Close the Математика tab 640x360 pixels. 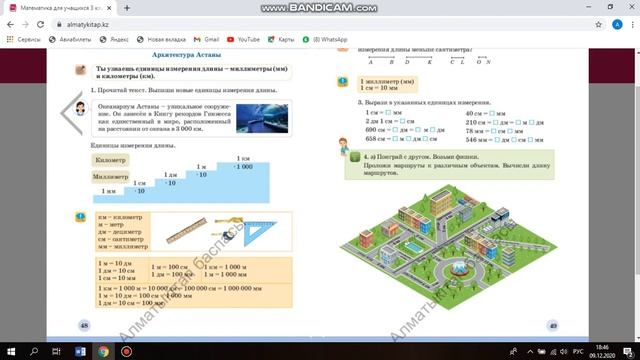109,8
